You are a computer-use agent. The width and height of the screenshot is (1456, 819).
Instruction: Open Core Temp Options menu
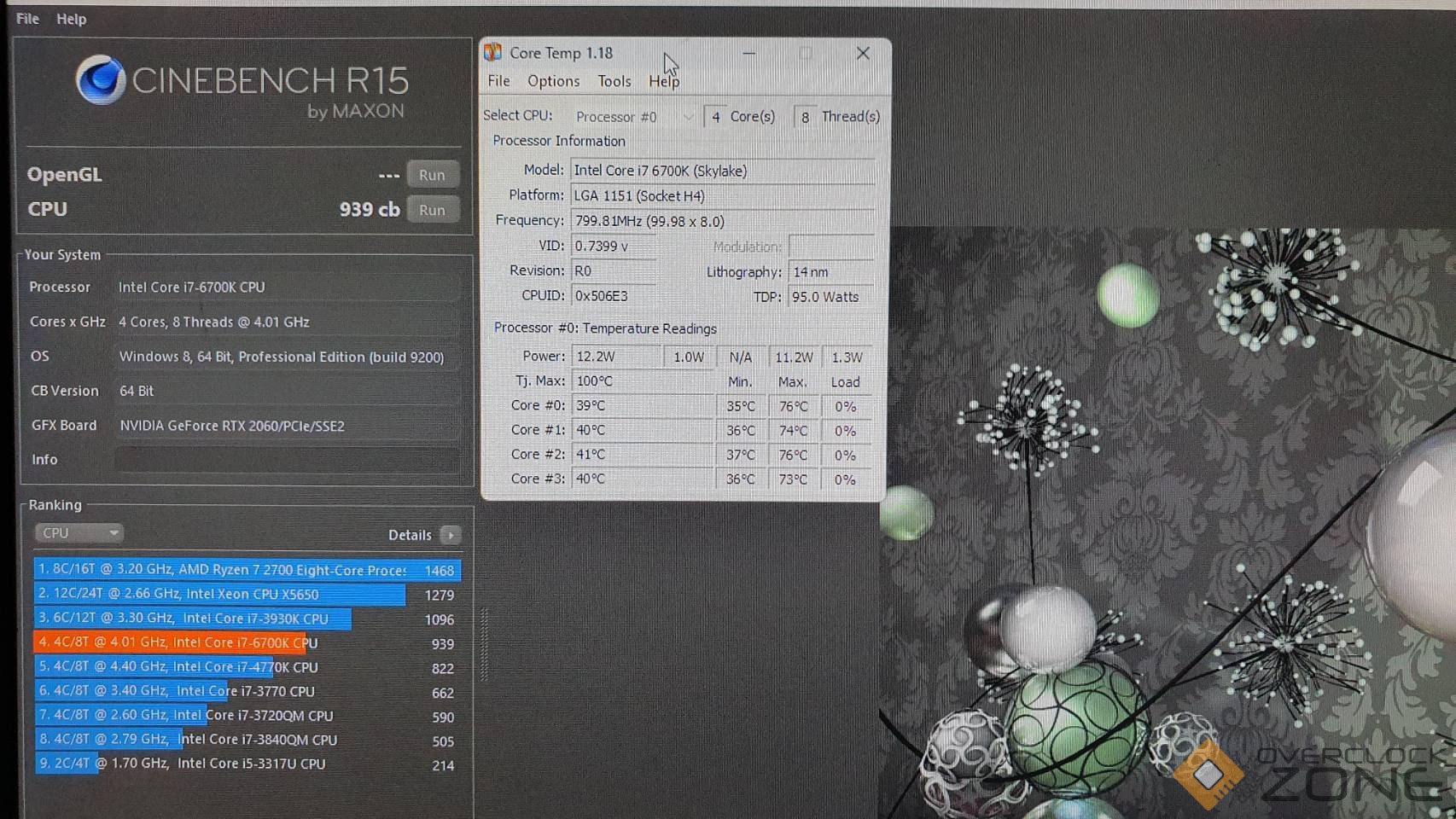point(553,81)
